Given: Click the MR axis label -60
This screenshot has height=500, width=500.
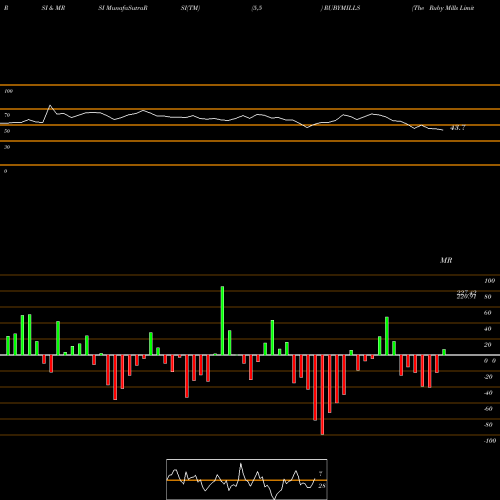Looking at the screenshot, I should [x=488, y=409].
